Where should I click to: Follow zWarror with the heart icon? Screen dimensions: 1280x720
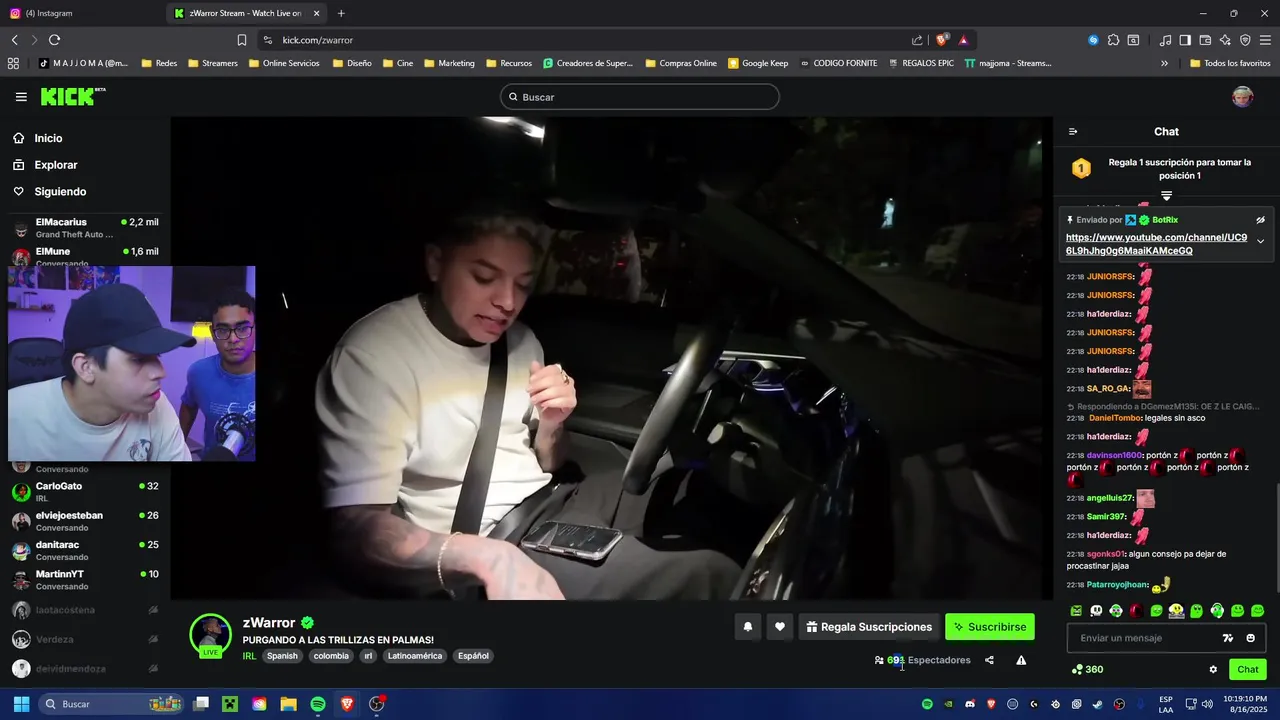[x=780, y=627]
